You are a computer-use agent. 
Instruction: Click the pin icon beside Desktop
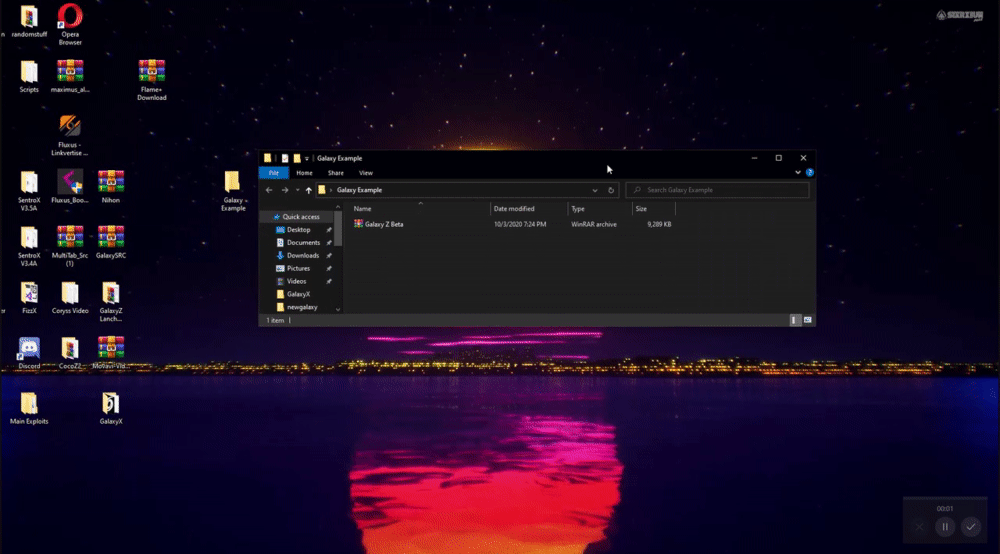329,230
